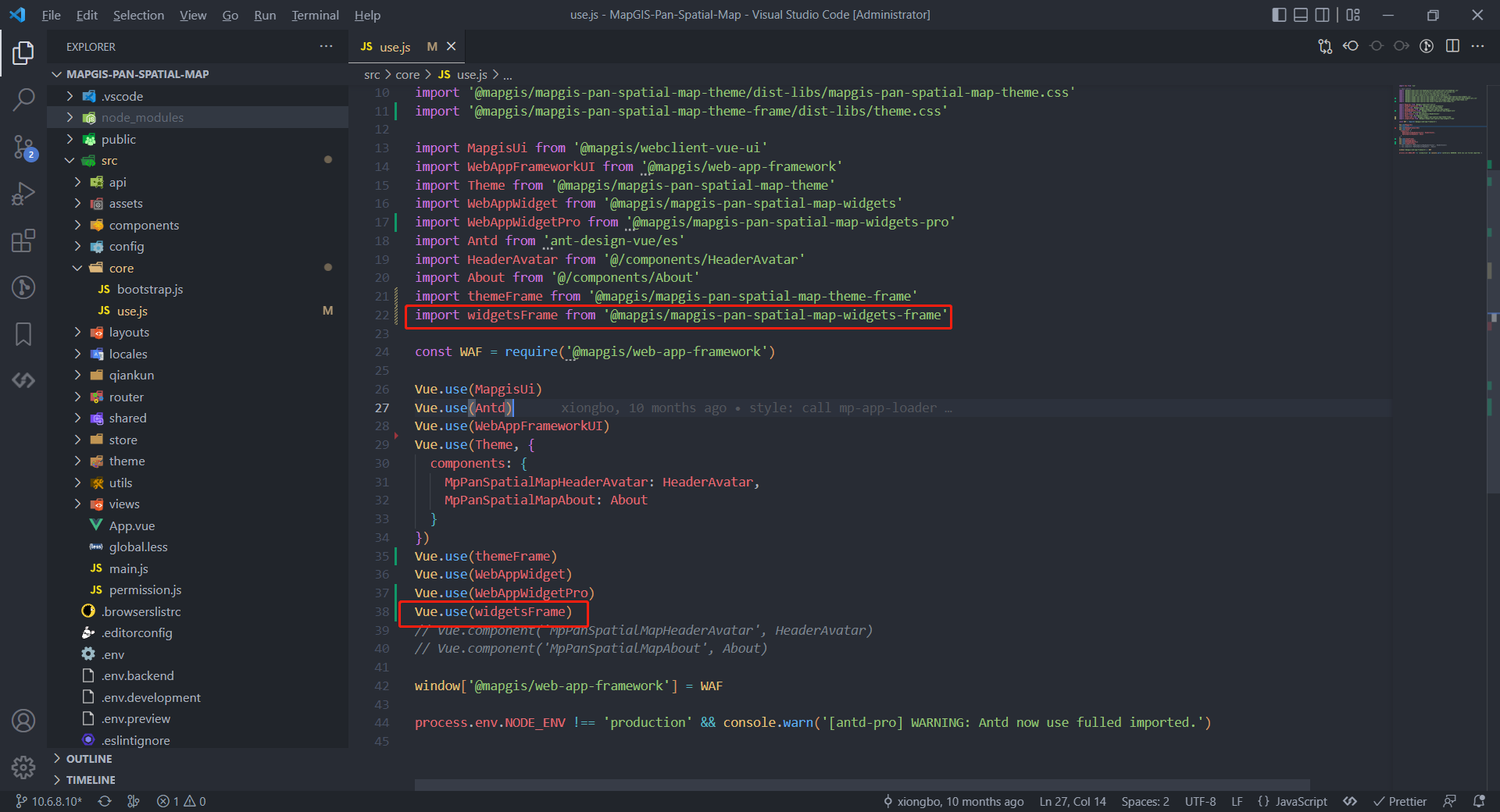
Task: Open the Bookmarks view icon
Action: tap(23, 334)
